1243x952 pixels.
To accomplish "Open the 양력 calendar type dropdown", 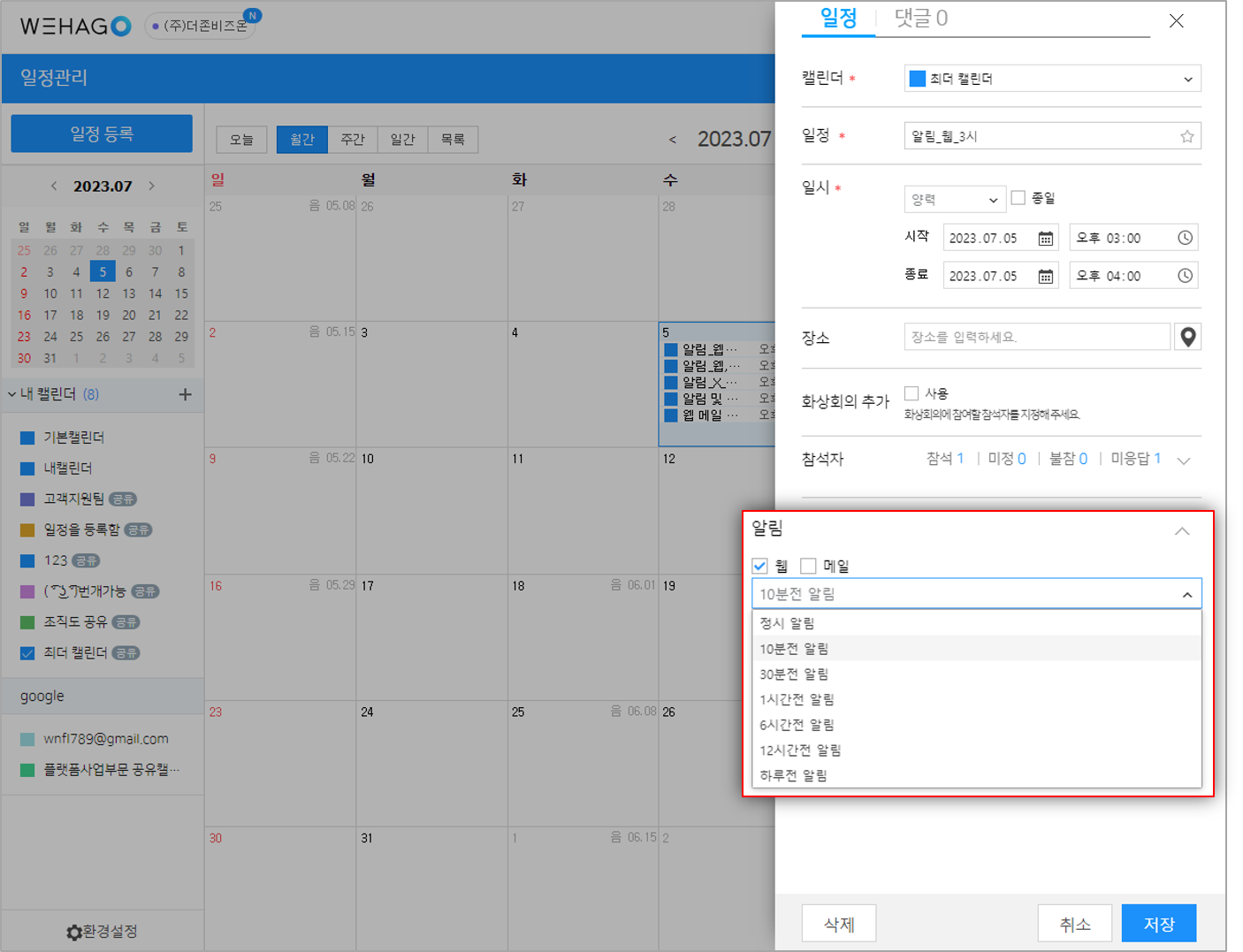I will (954, 200).
